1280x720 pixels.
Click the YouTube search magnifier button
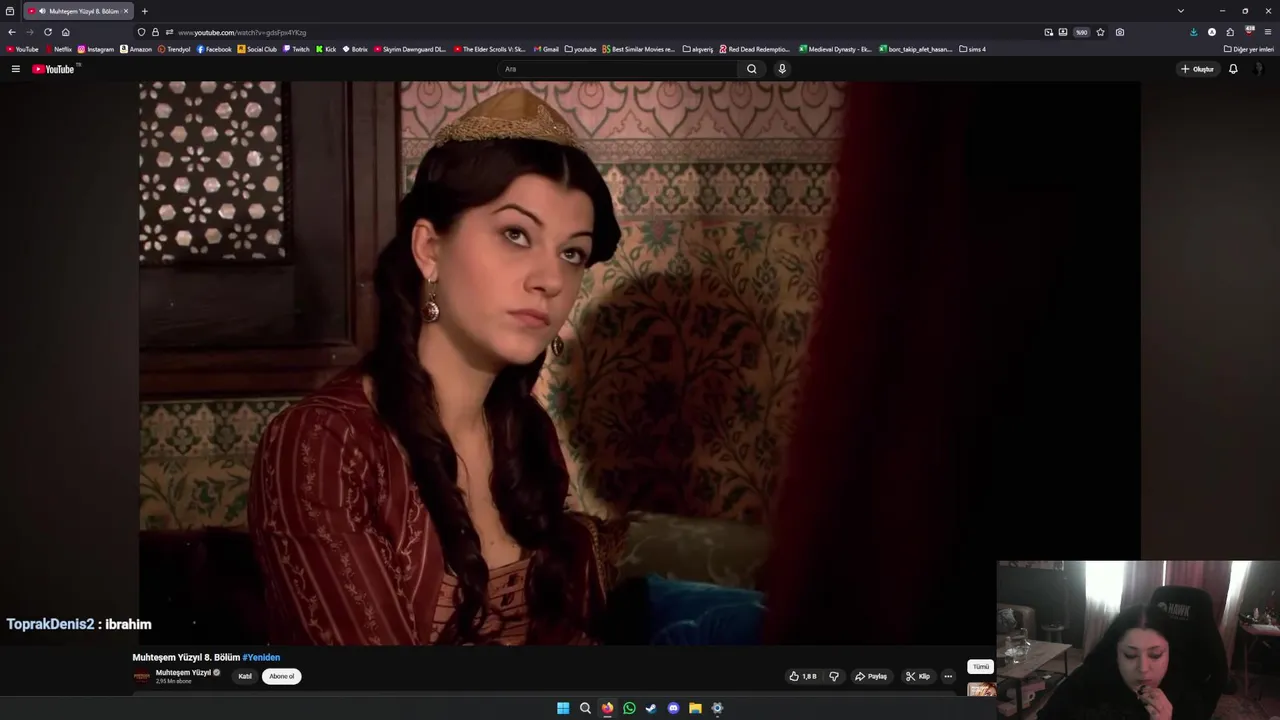[x=752, y=69]
